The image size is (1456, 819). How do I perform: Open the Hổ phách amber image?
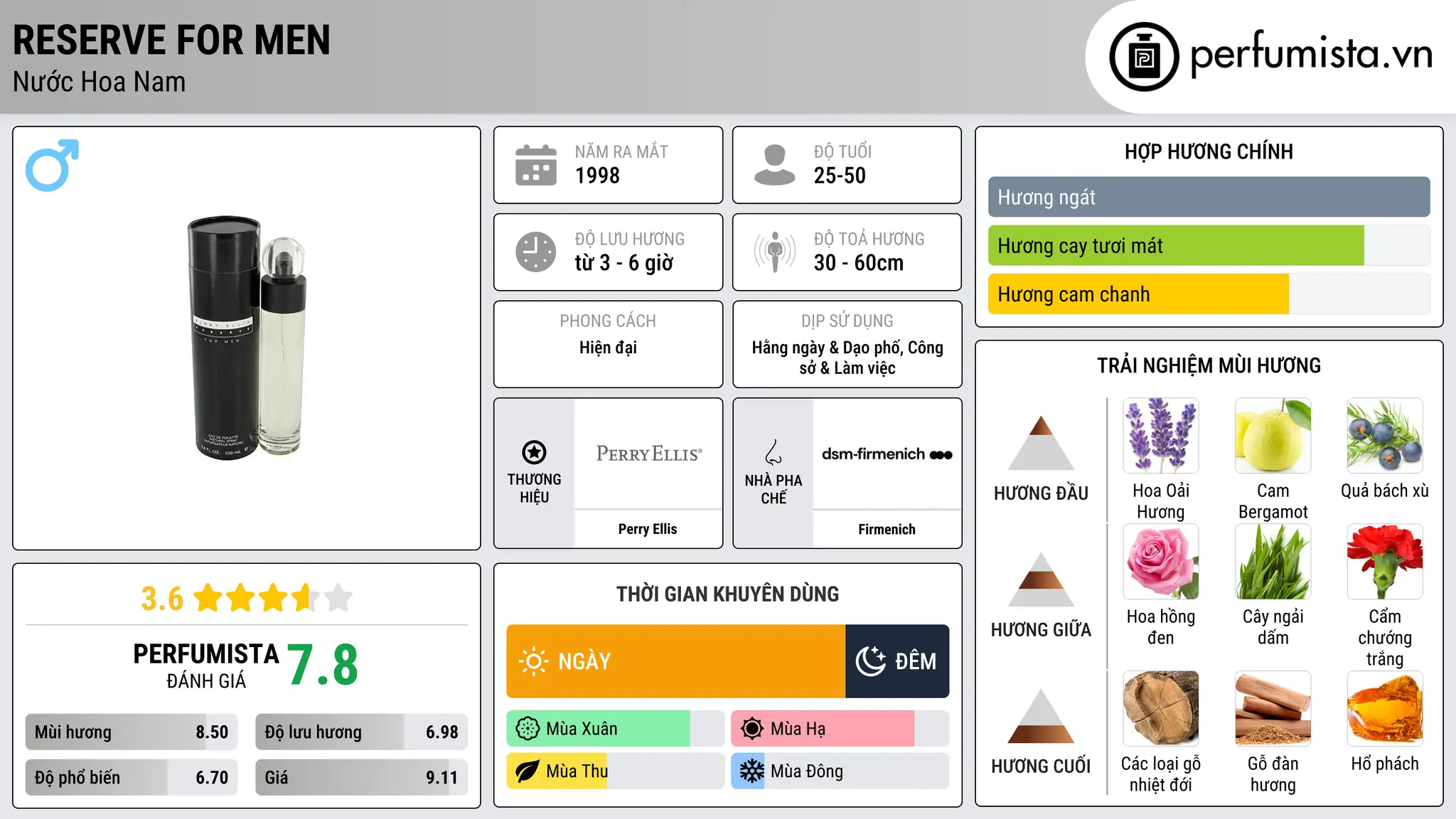tap(1385, 709)
